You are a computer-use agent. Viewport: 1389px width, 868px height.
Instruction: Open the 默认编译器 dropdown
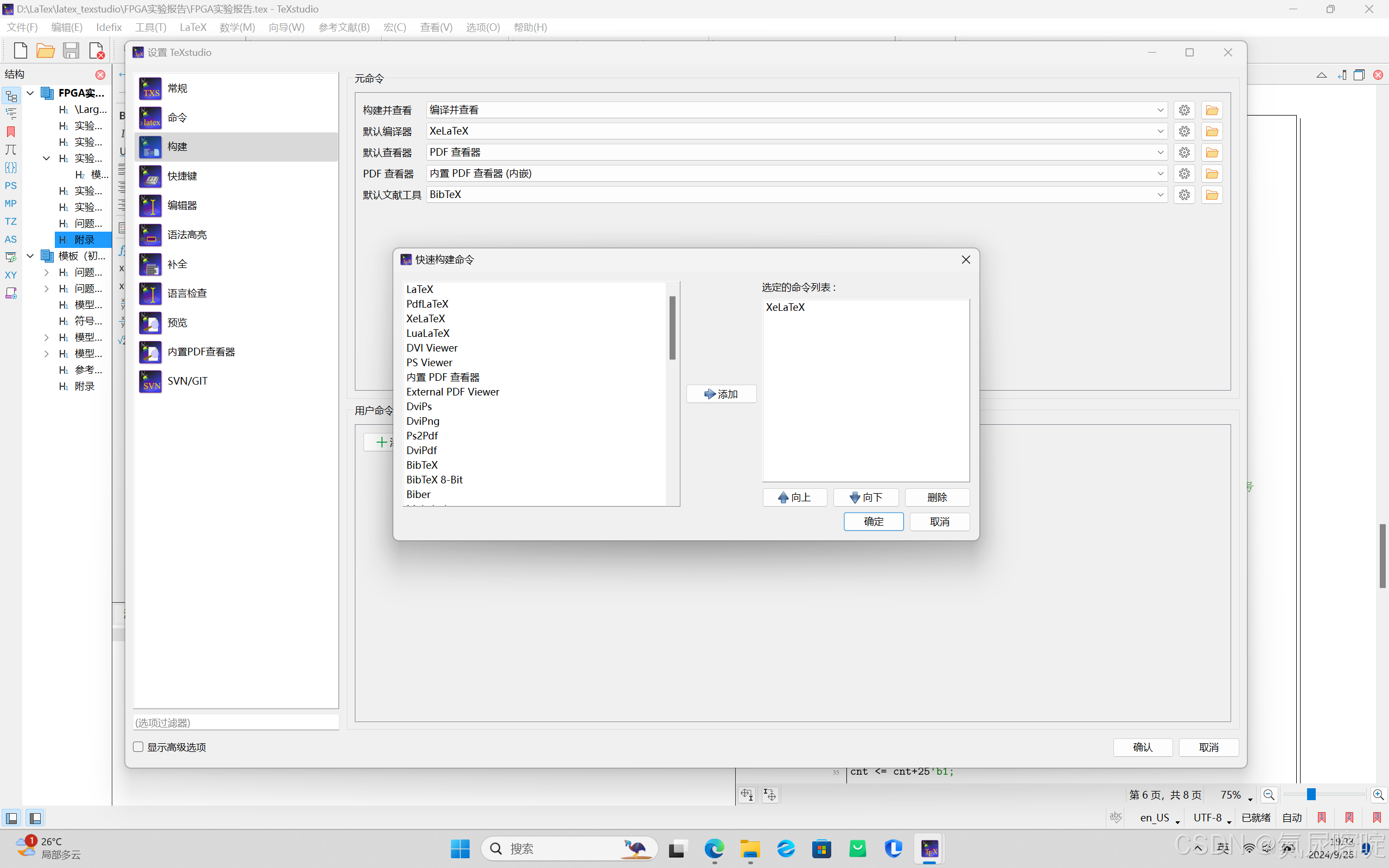click(x=1159, y=131)
